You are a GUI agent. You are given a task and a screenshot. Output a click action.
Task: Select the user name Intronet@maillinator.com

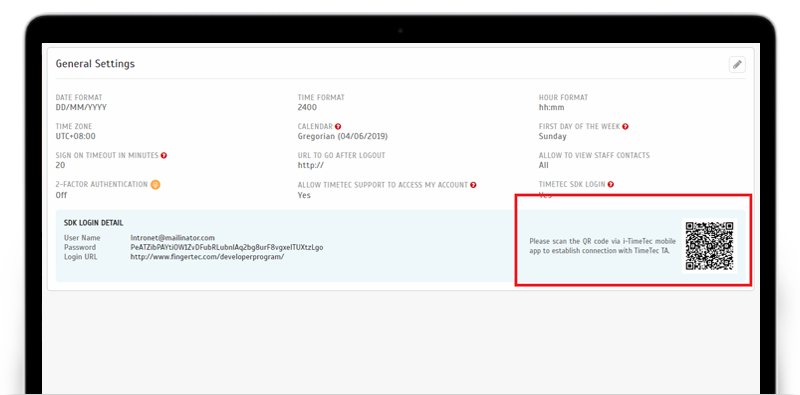pos(172,238)
